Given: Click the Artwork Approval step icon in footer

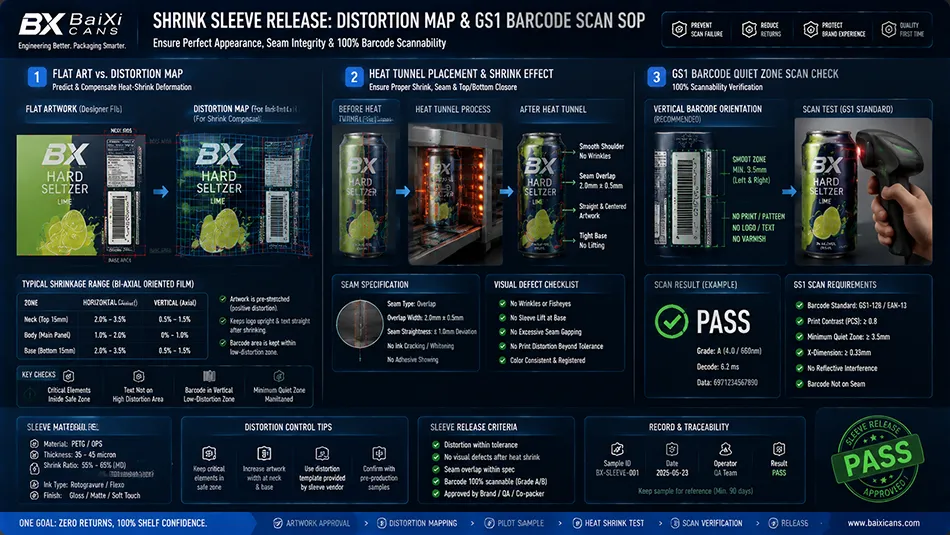Looking at the screenshot, I should click(277, 523).
